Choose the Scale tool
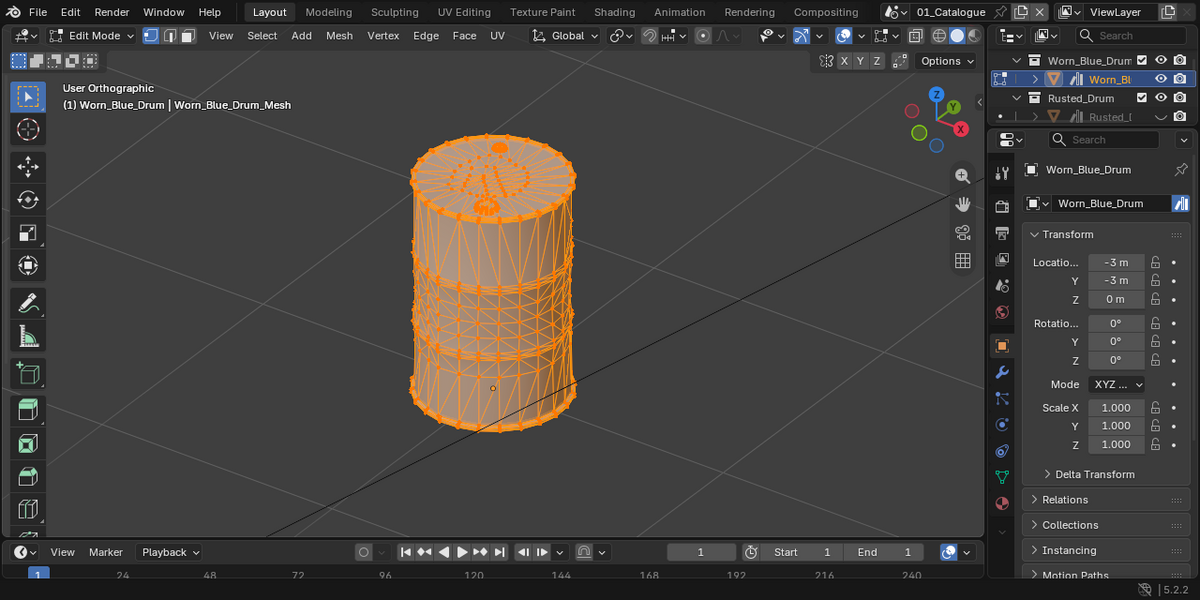This screenshot has width=1200, height=600. (x=28, y=233)
